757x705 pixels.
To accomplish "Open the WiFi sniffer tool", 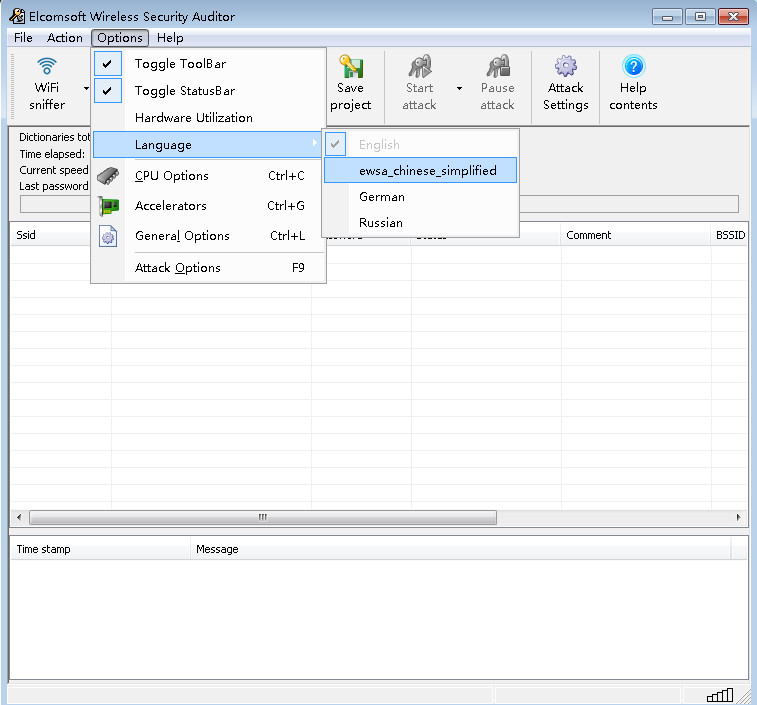I will click(46, 84).
